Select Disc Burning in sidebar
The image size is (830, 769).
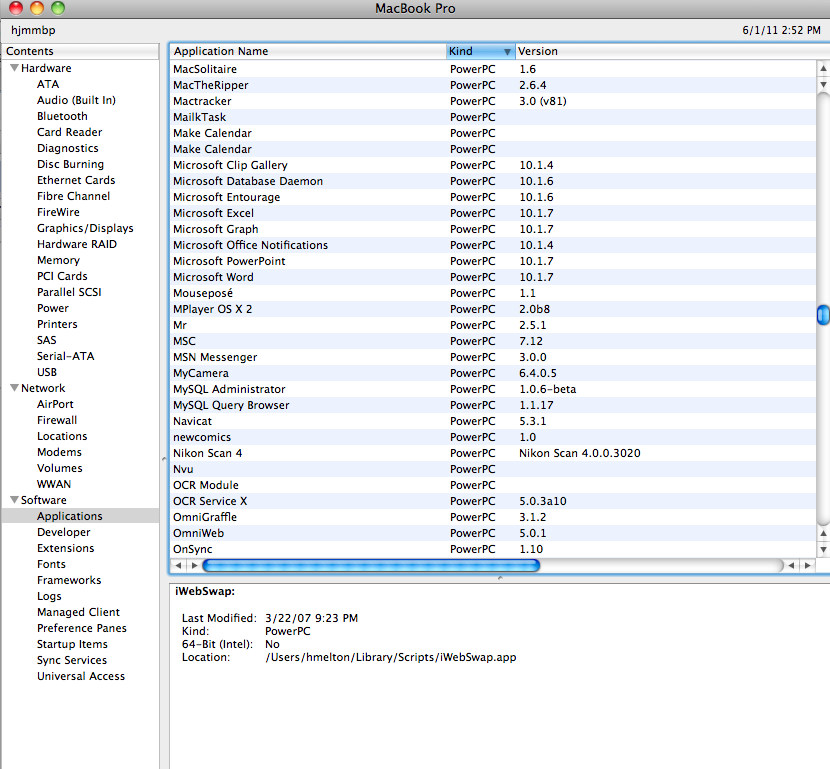click(70, 164)
